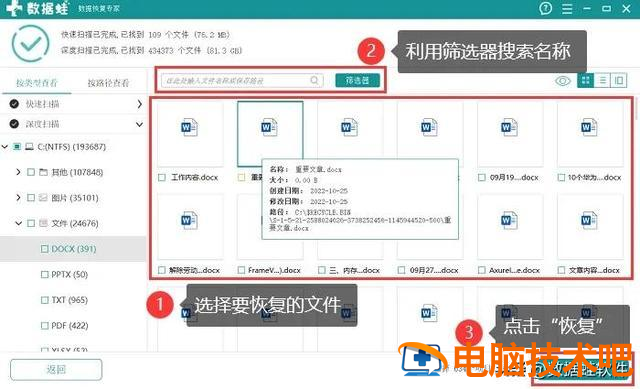The width and height of the screenshot is (640, 389).
Task: Check the Axurel...e.docx checkbox
Action: point(482,270)
